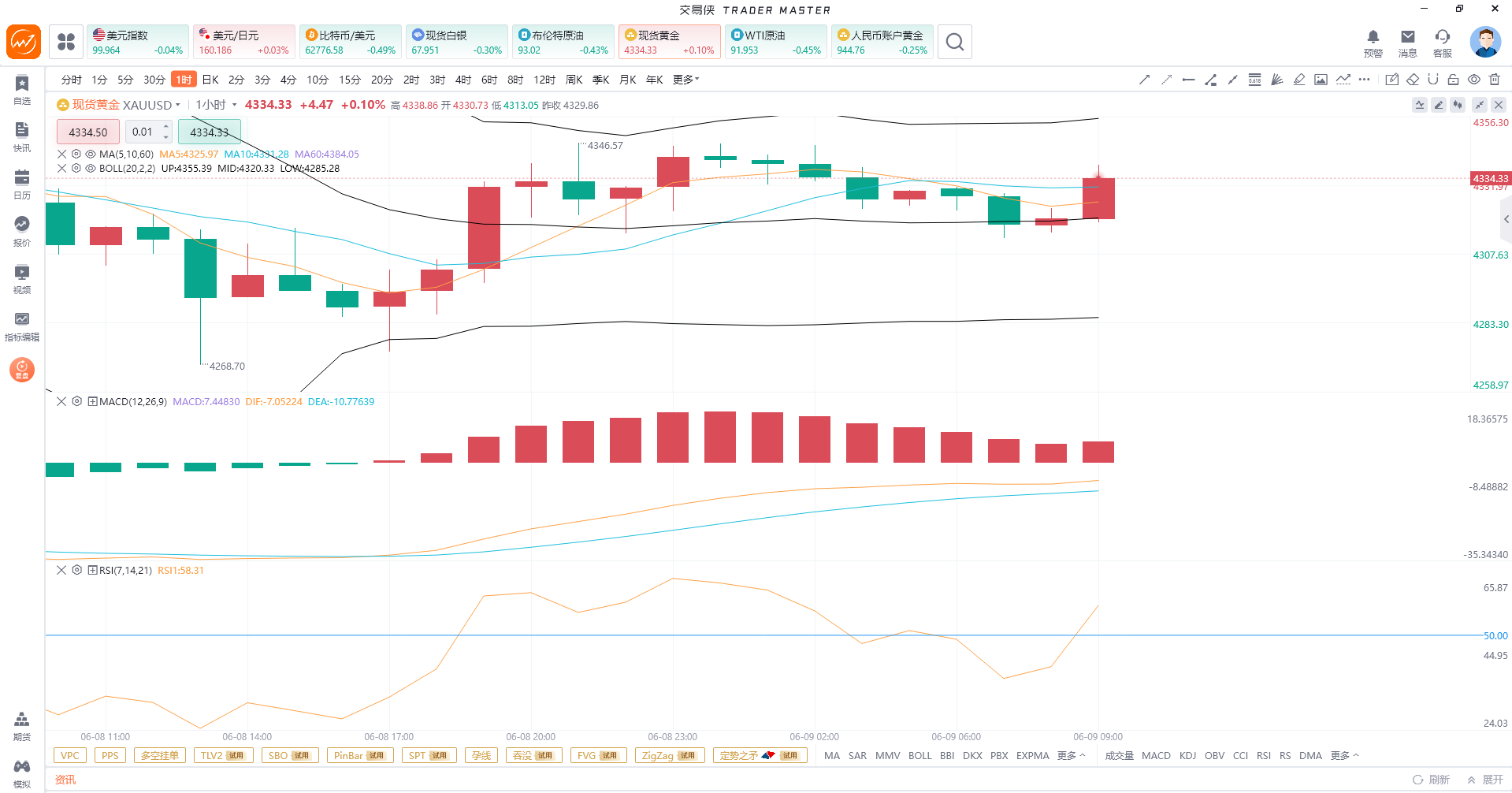
Task: Increase lot size with the 0.01 stepper
Action: [x=166, y=126]
